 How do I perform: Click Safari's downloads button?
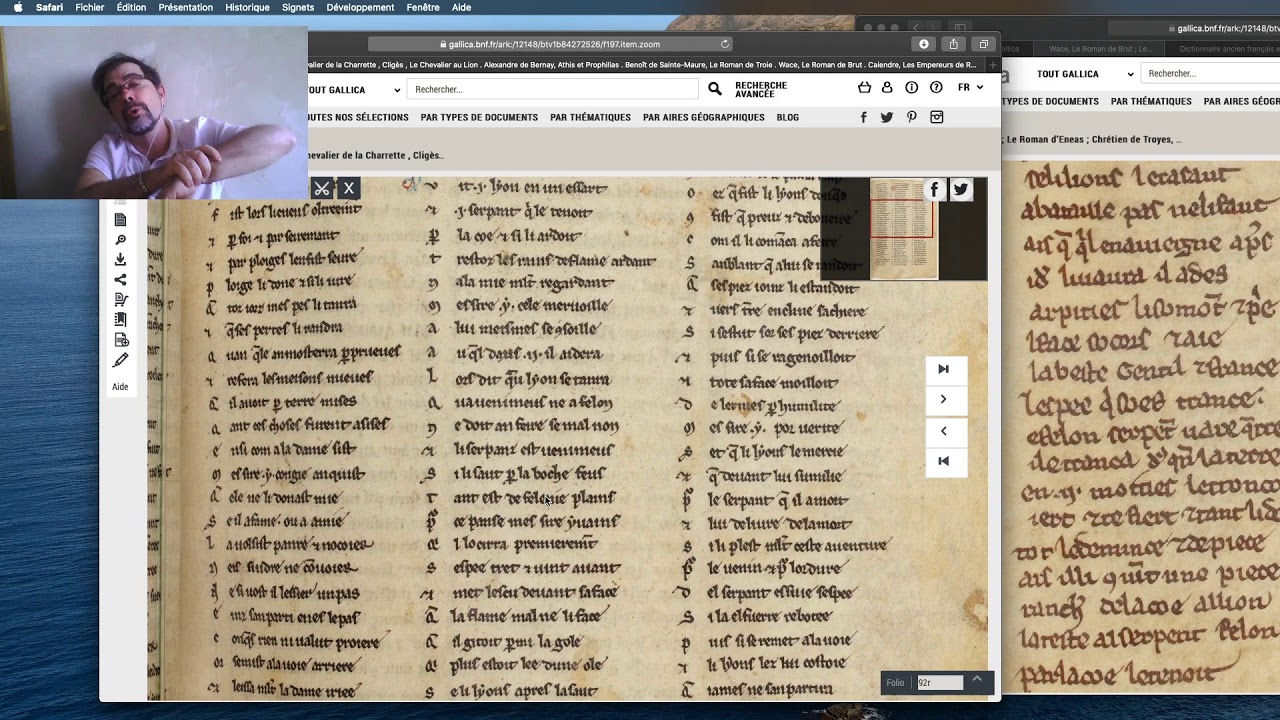pyautogui.click(x=923, y=44)
